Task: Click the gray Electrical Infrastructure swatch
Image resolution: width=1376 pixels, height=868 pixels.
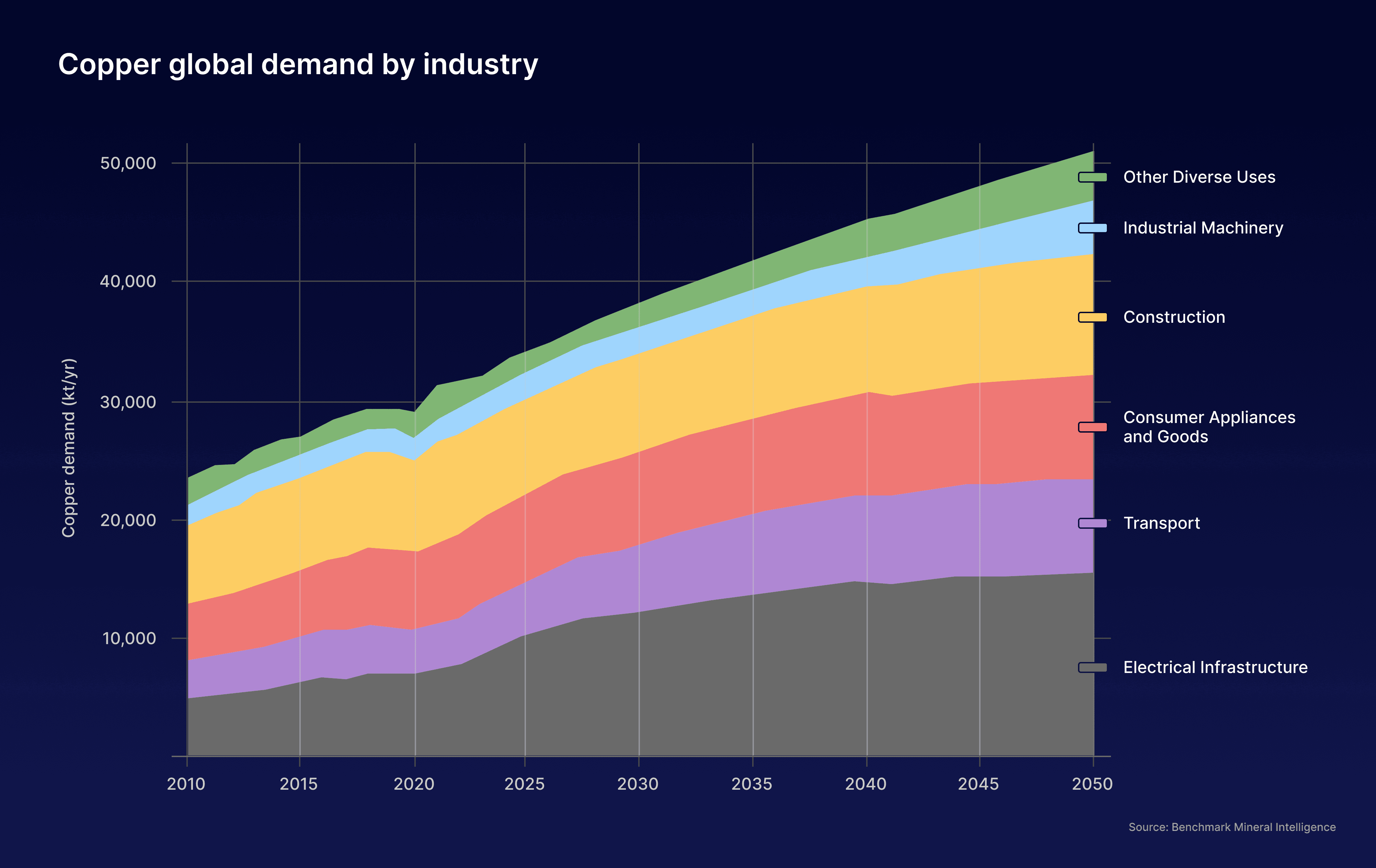Action: point(1092,667)
